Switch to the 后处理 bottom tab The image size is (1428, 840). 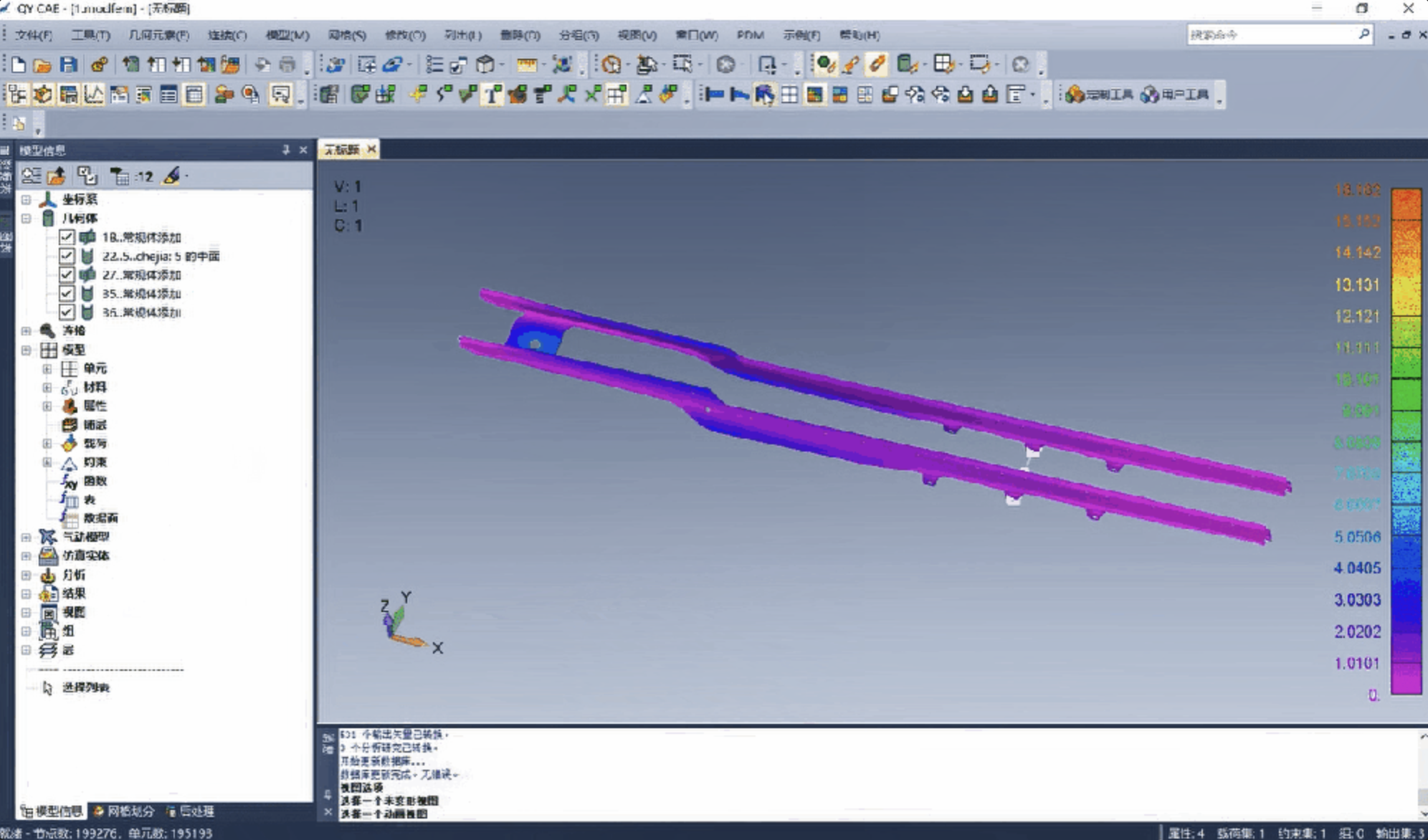coord(191,811)
